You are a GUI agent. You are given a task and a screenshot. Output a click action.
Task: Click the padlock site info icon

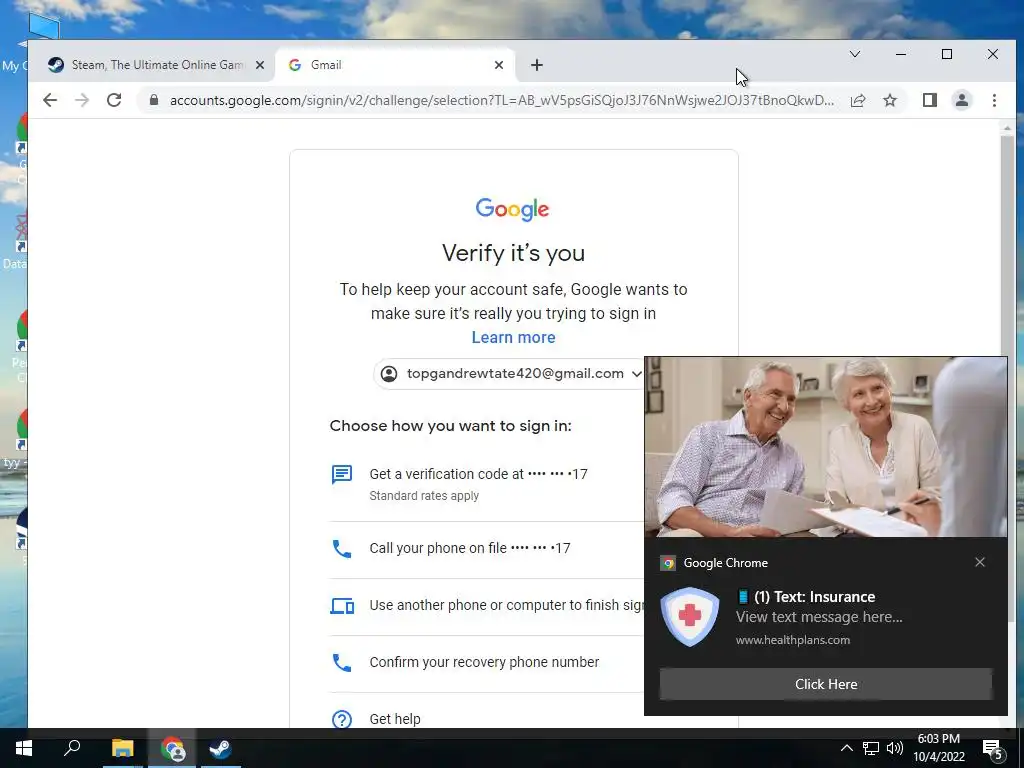pos(153,100)
